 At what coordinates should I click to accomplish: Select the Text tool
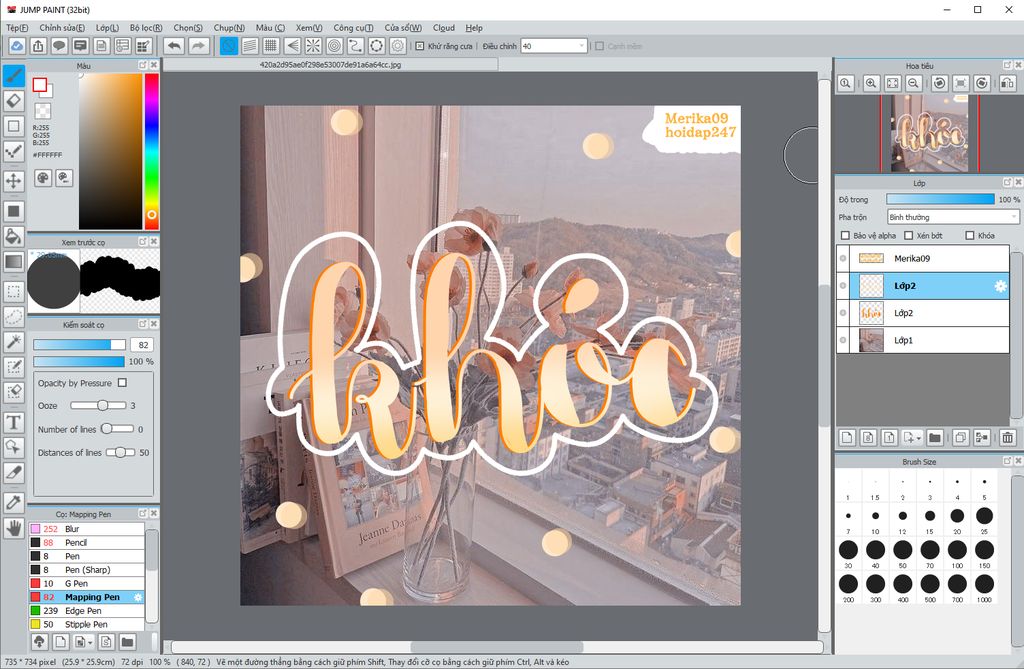(14, 422)
